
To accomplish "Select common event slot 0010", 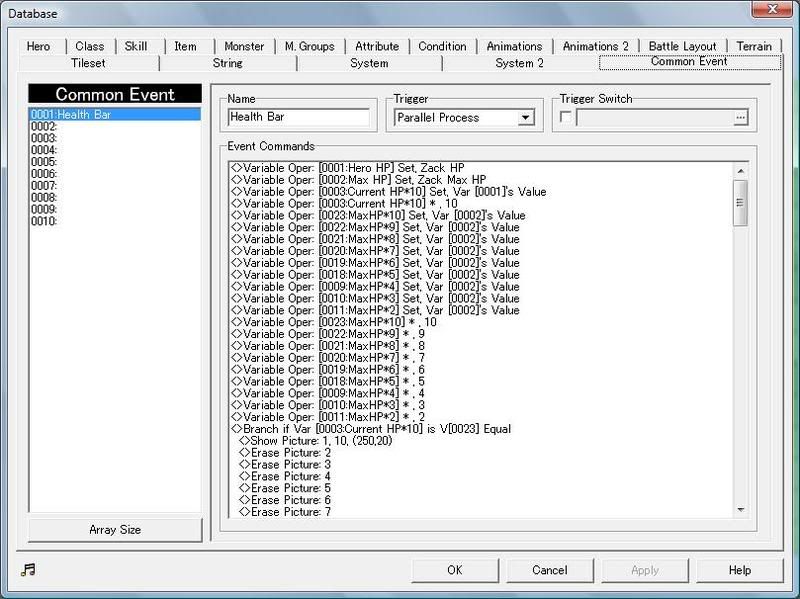I will point(115,221).
